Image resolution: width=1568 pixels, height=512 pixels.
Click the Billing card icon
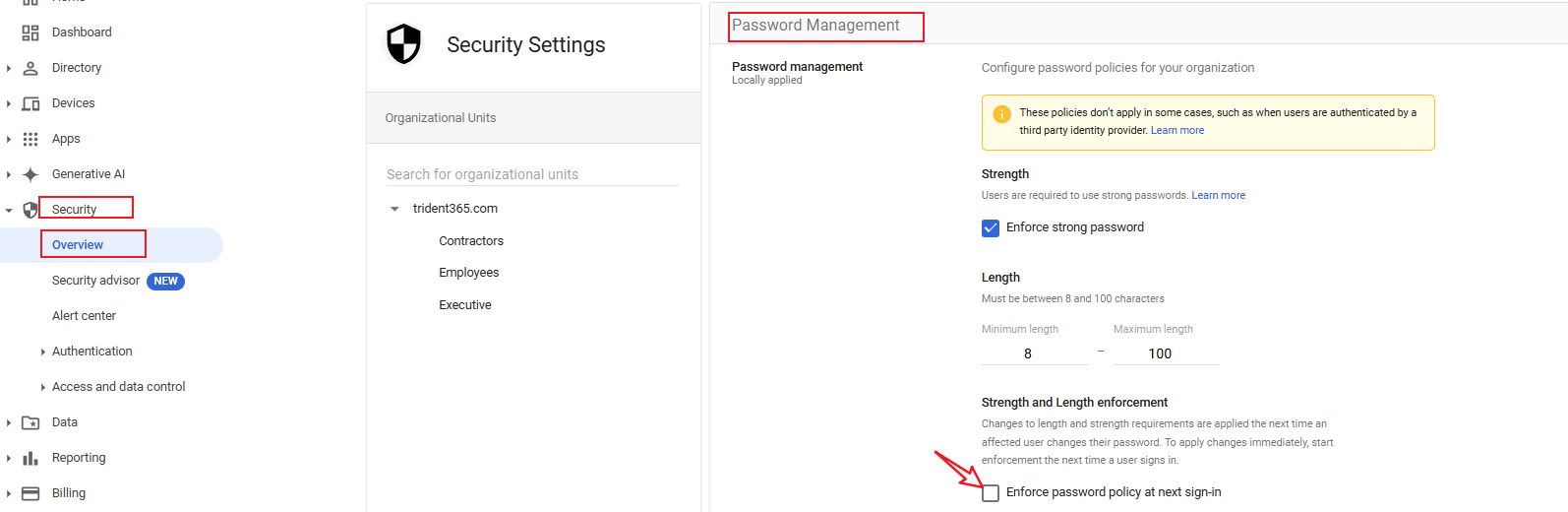(30, 493)
